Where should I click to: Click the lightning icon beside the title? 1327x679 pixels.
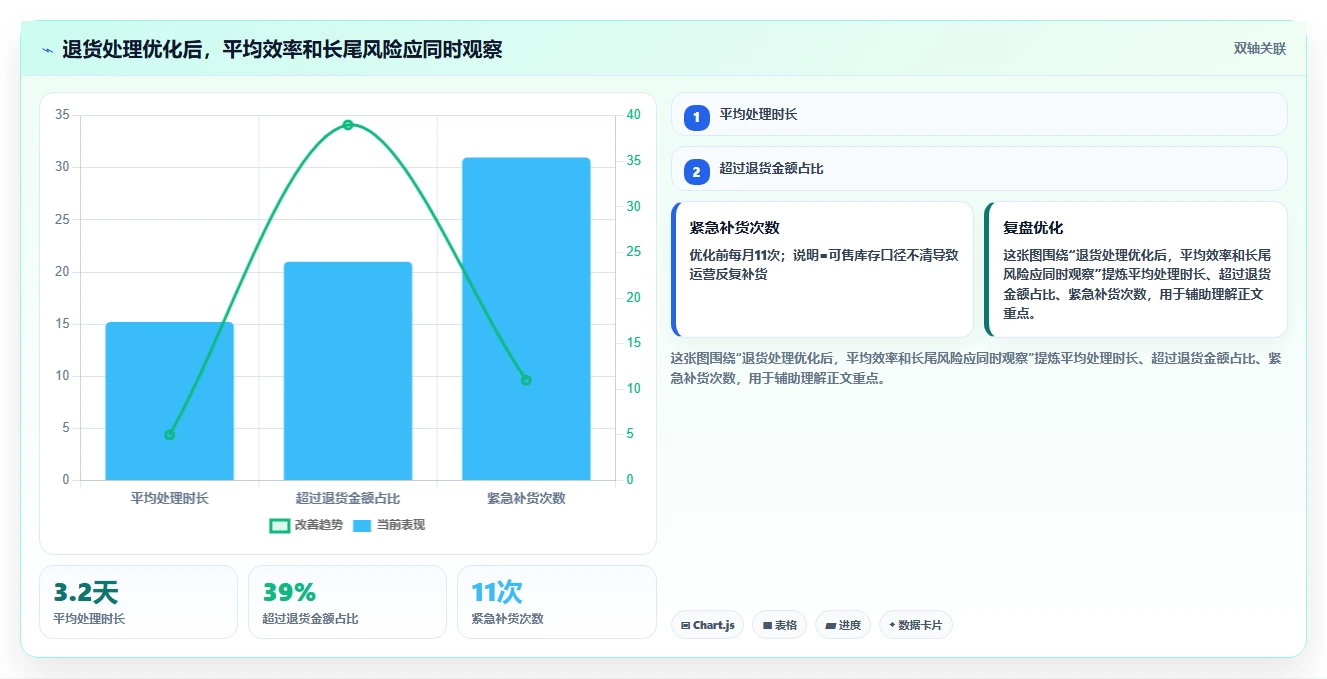[x=48, y=50]
